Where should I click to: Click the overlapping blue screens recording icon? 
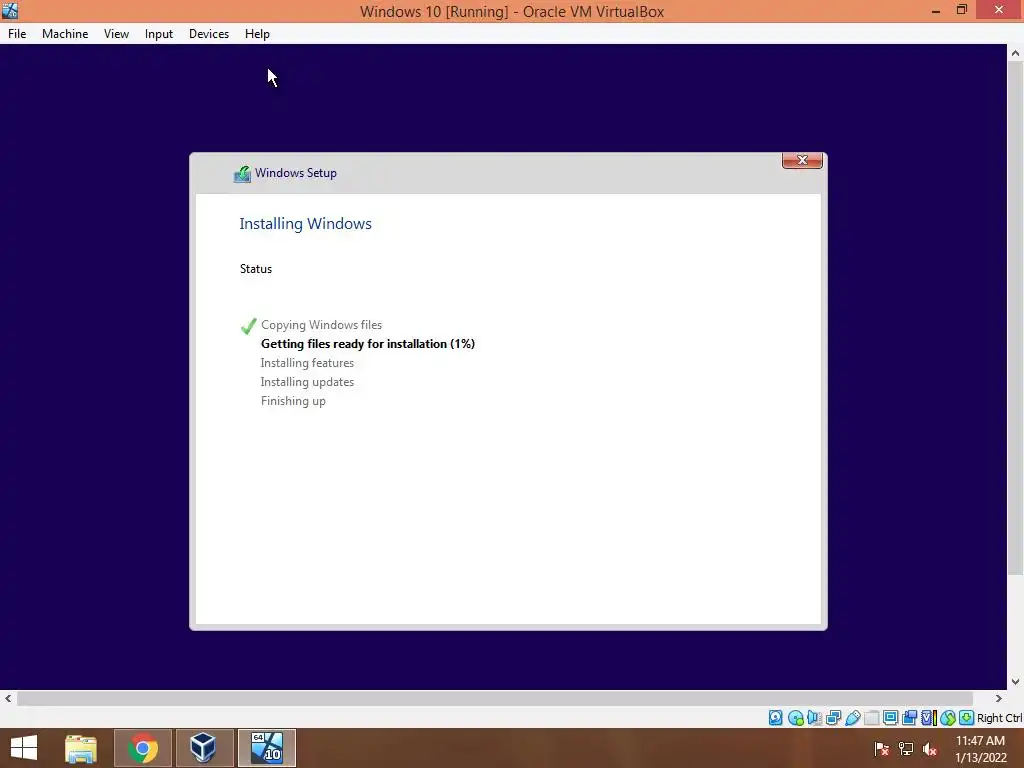(909, 718)
